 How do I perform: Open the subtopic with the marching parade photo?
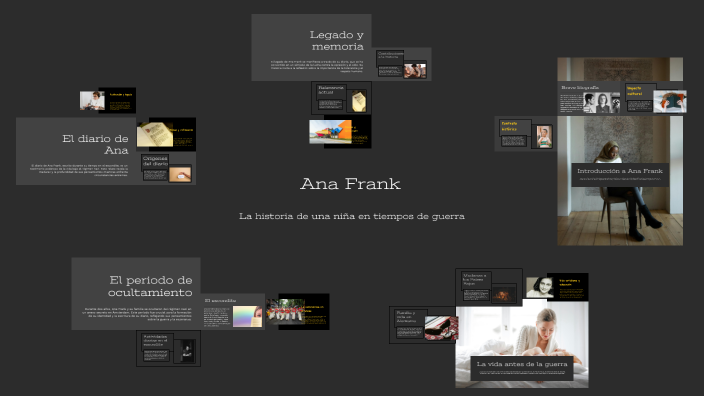pyautogui.click(x=298, y=312)
